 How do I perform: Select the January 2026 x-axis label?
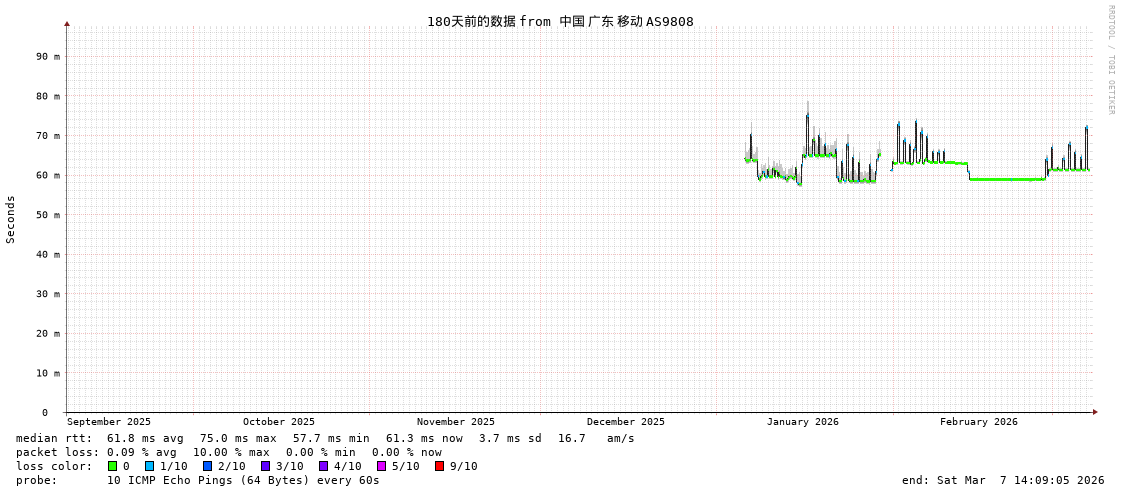(x=802, y=422)
